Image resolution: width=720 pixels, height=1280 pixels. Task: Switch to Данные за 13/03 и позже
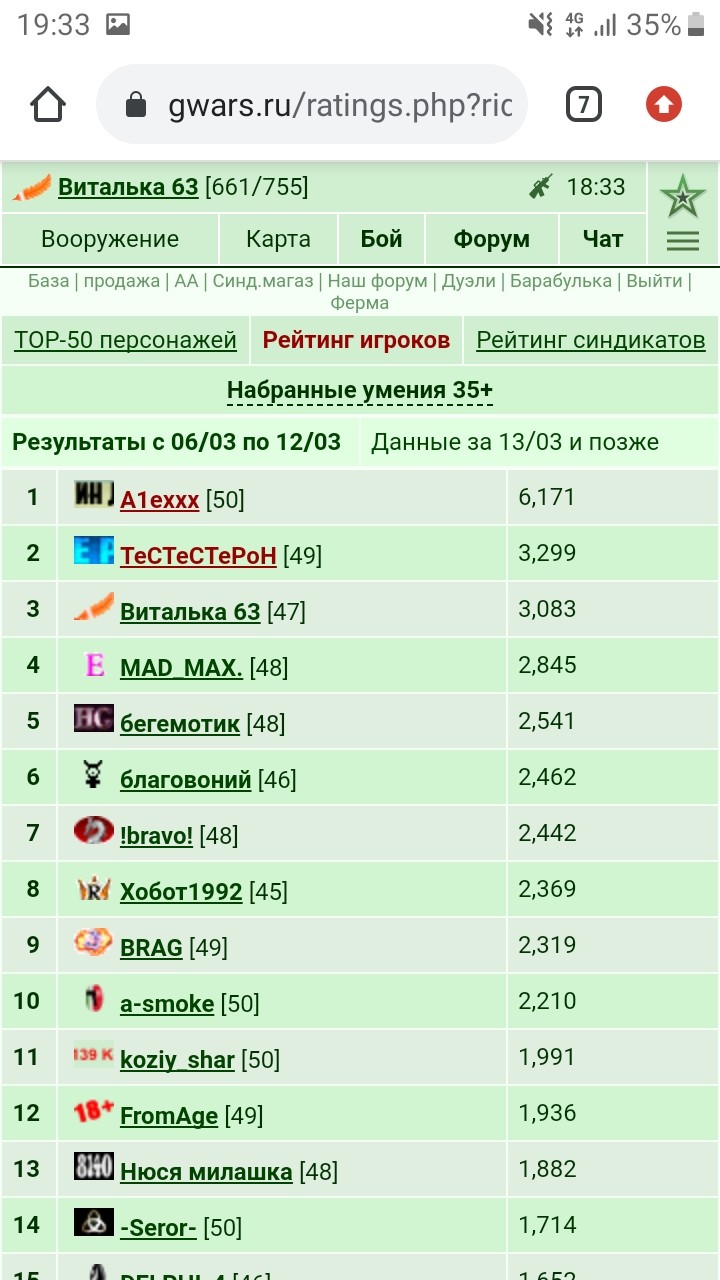[x=515, y=442]
